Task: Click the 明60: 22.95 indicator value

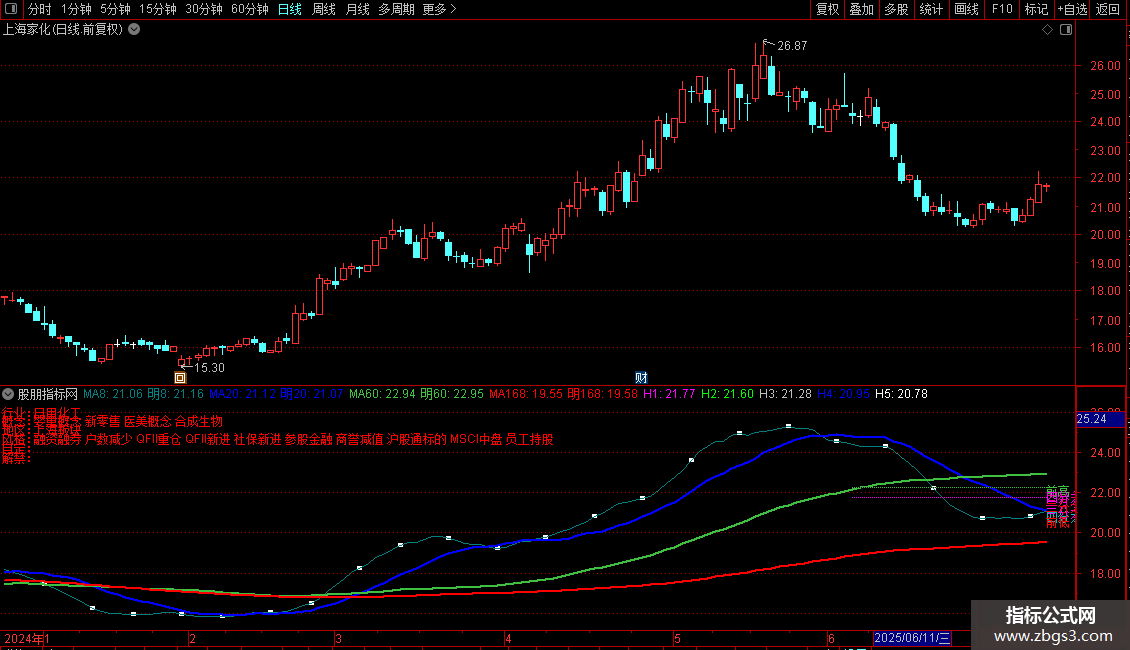Action: (452, 394)
